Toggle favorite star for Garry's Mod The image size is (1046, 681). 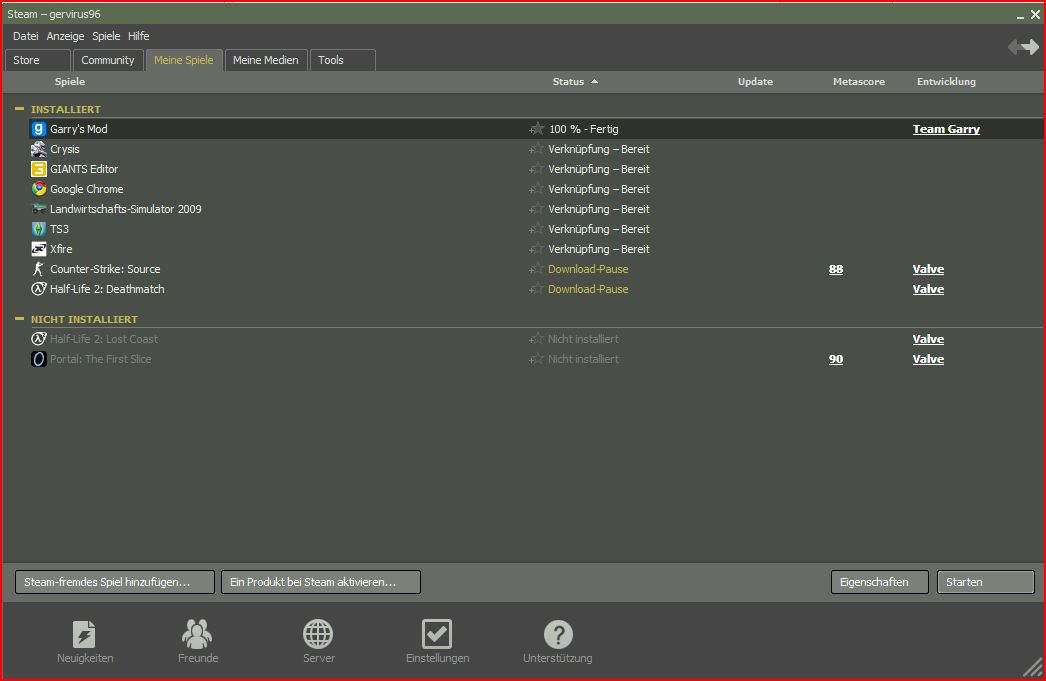tap(537, 129)
